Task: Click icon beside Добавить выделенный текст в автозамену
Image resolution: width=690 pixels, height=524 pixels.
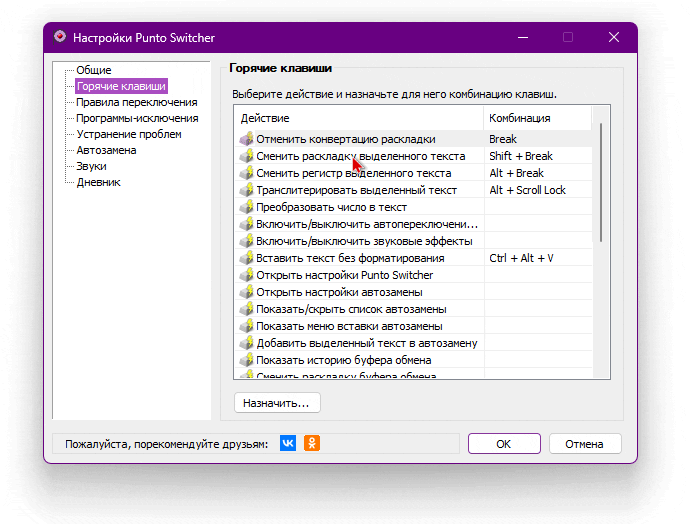Action: click(246, 343)
